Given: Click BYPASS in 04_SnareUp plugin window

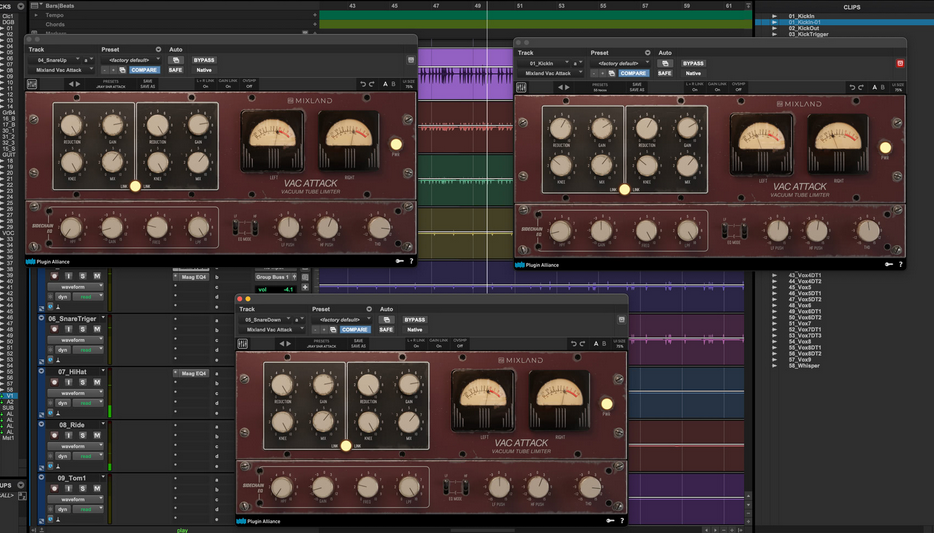Looking at the screenshot, I should (x=204, y=60).
